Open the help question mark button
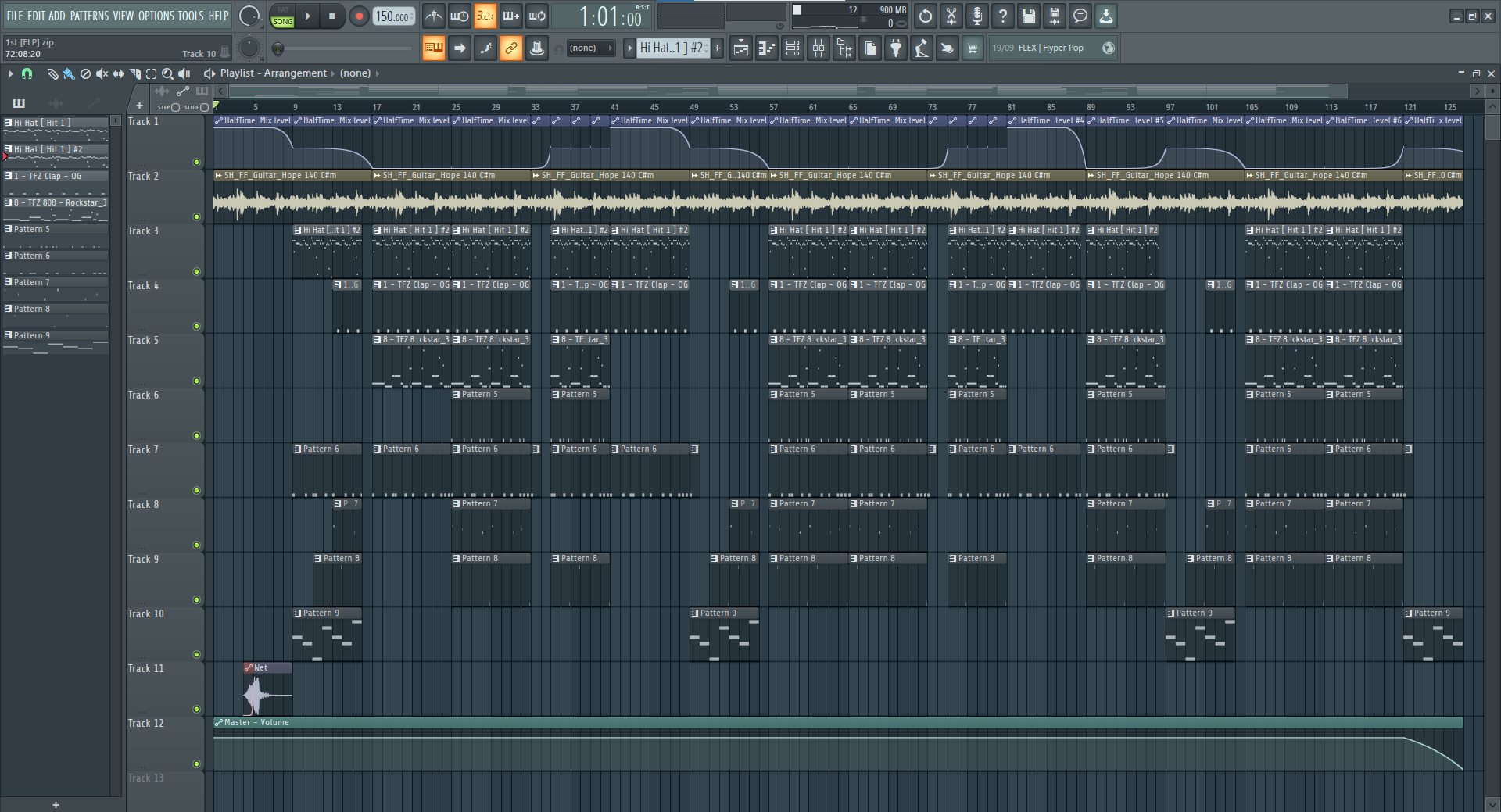 click(1003, 16)
